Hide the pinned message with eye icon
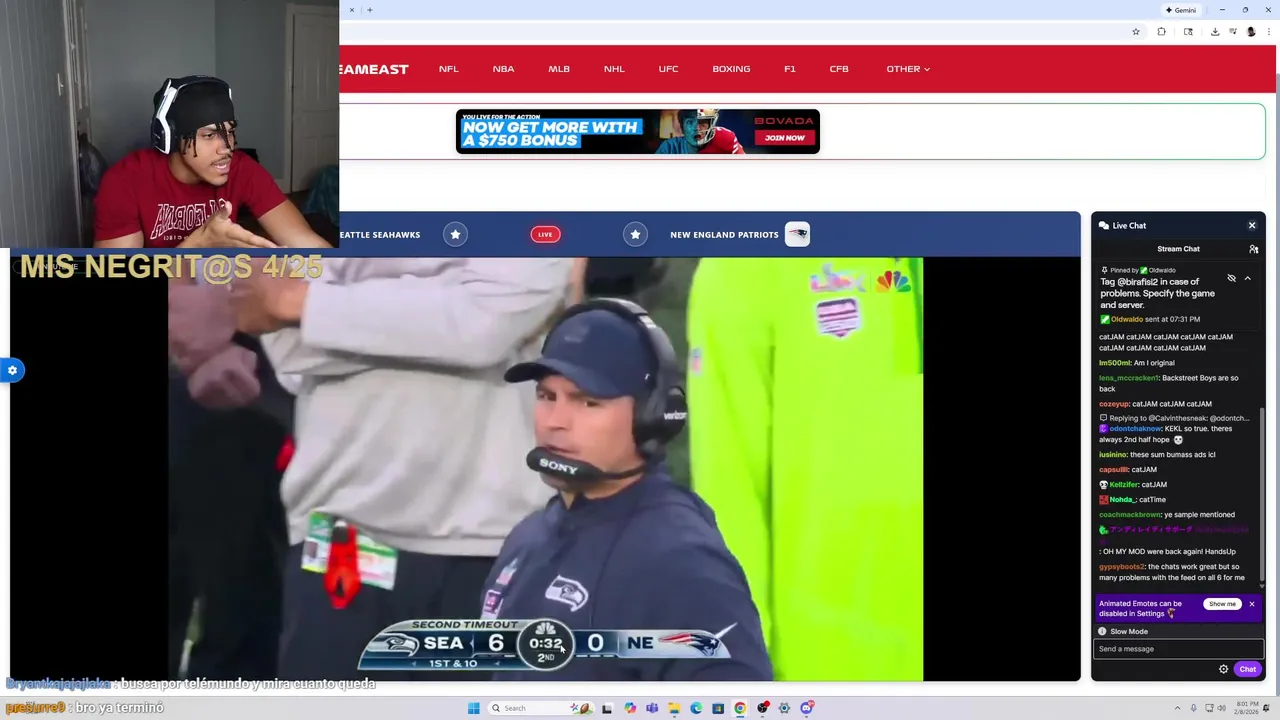Viewport: 1280px width, 720px height. point(1231,278)
